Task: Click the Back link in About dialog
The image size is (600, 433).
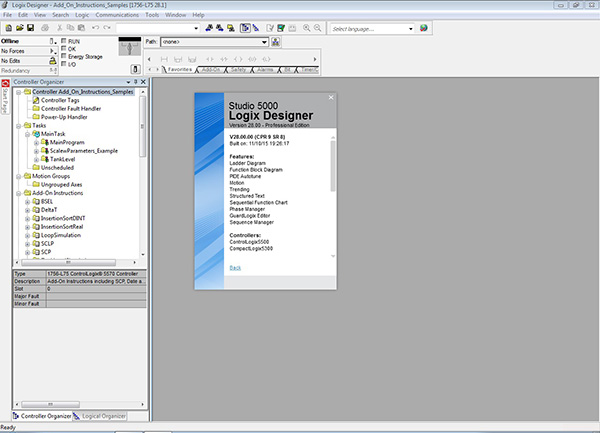Action: pos(235,268)
